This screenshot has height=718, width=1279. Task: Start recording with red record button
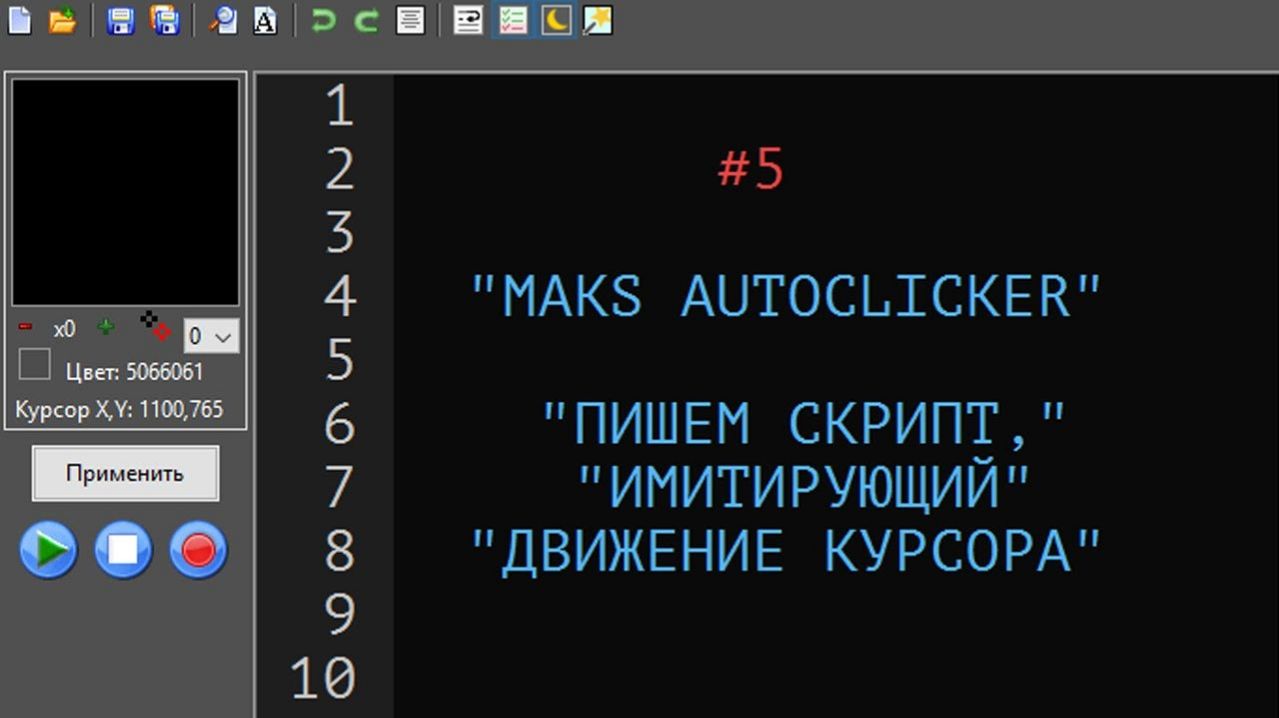[x=198, y=550]
